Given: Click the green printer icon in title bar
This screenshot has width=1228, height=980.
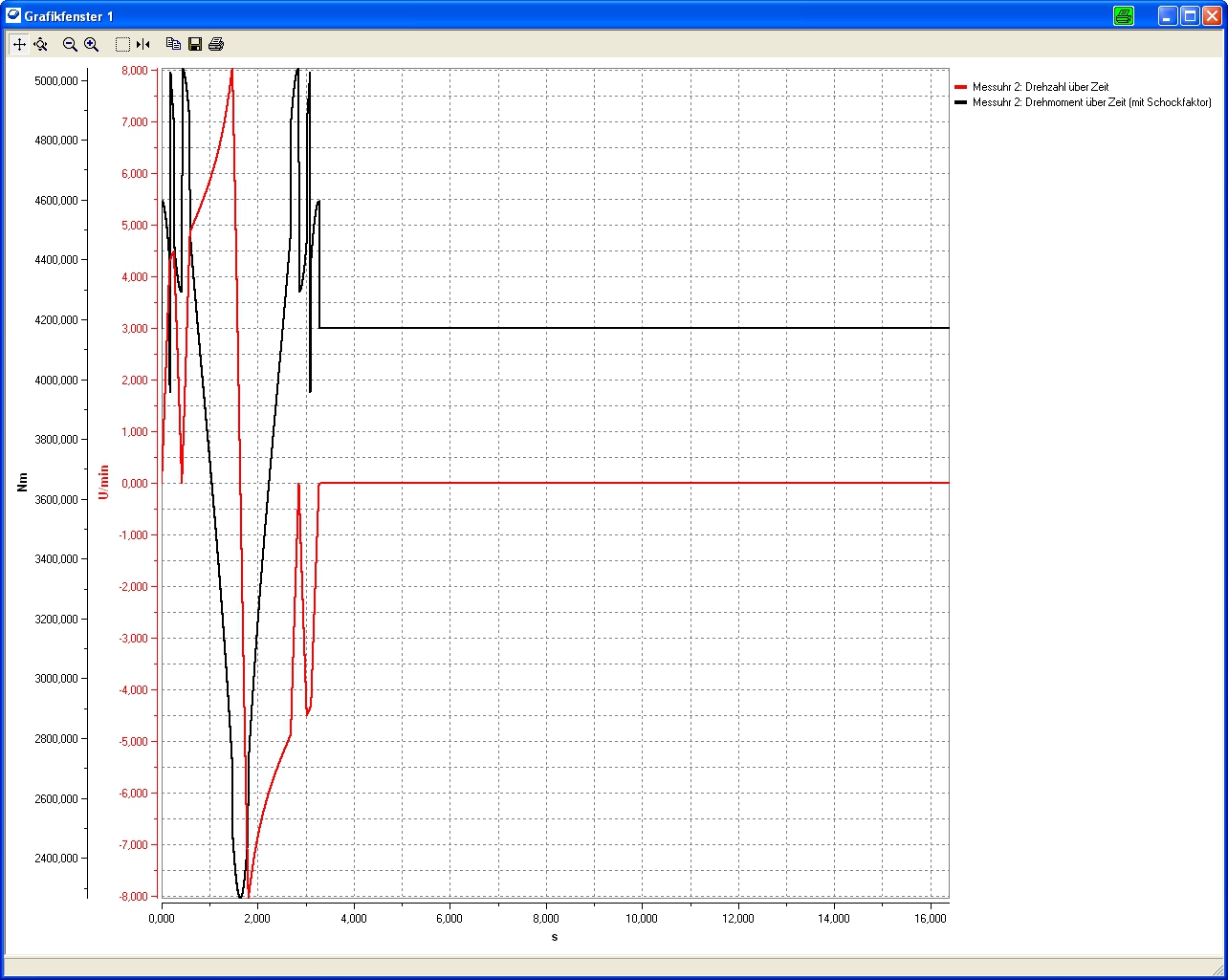Looking at the screenshot, I should [1124, 15].
